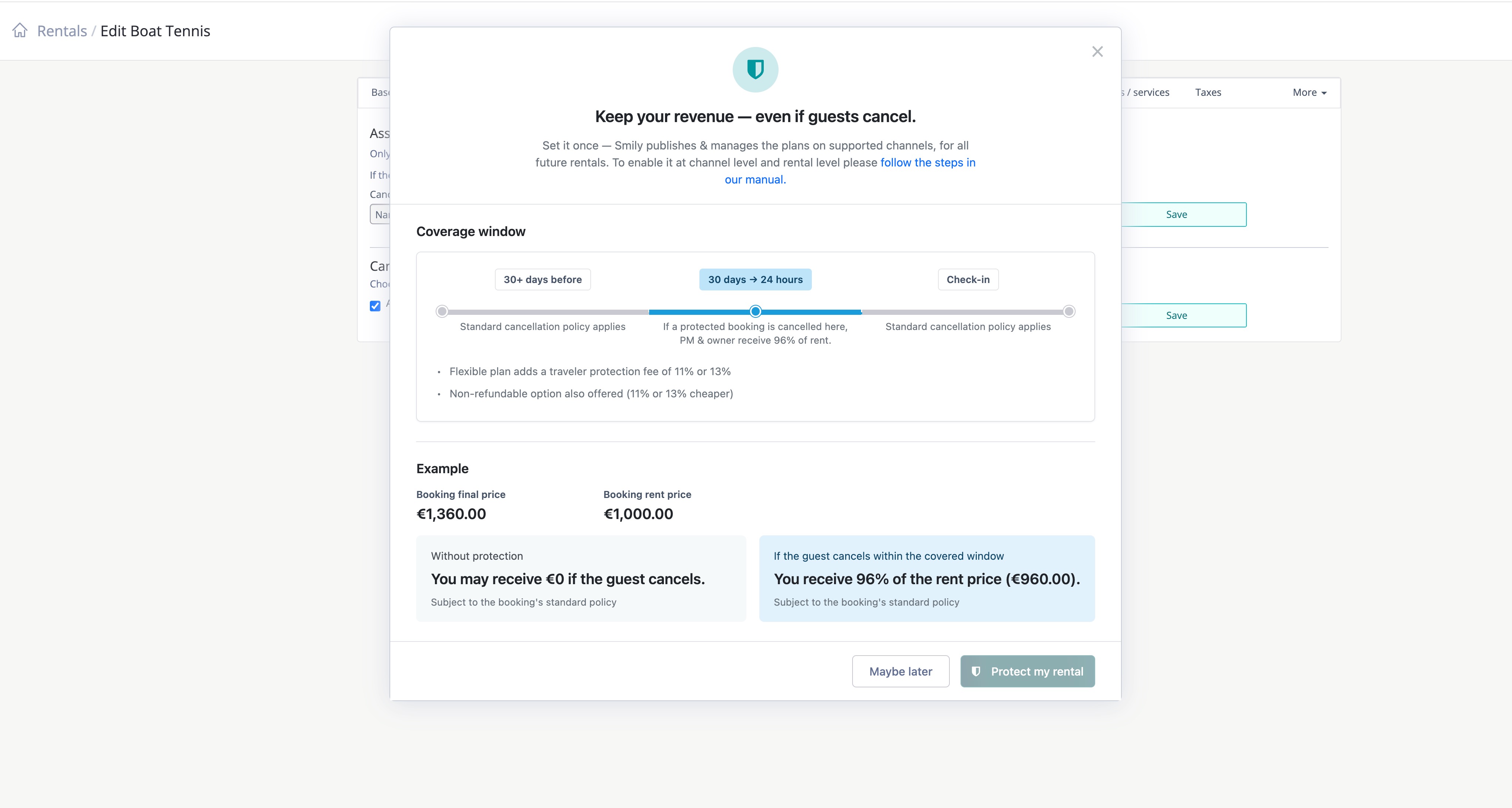Click the blue middle timeline handle

755,311
